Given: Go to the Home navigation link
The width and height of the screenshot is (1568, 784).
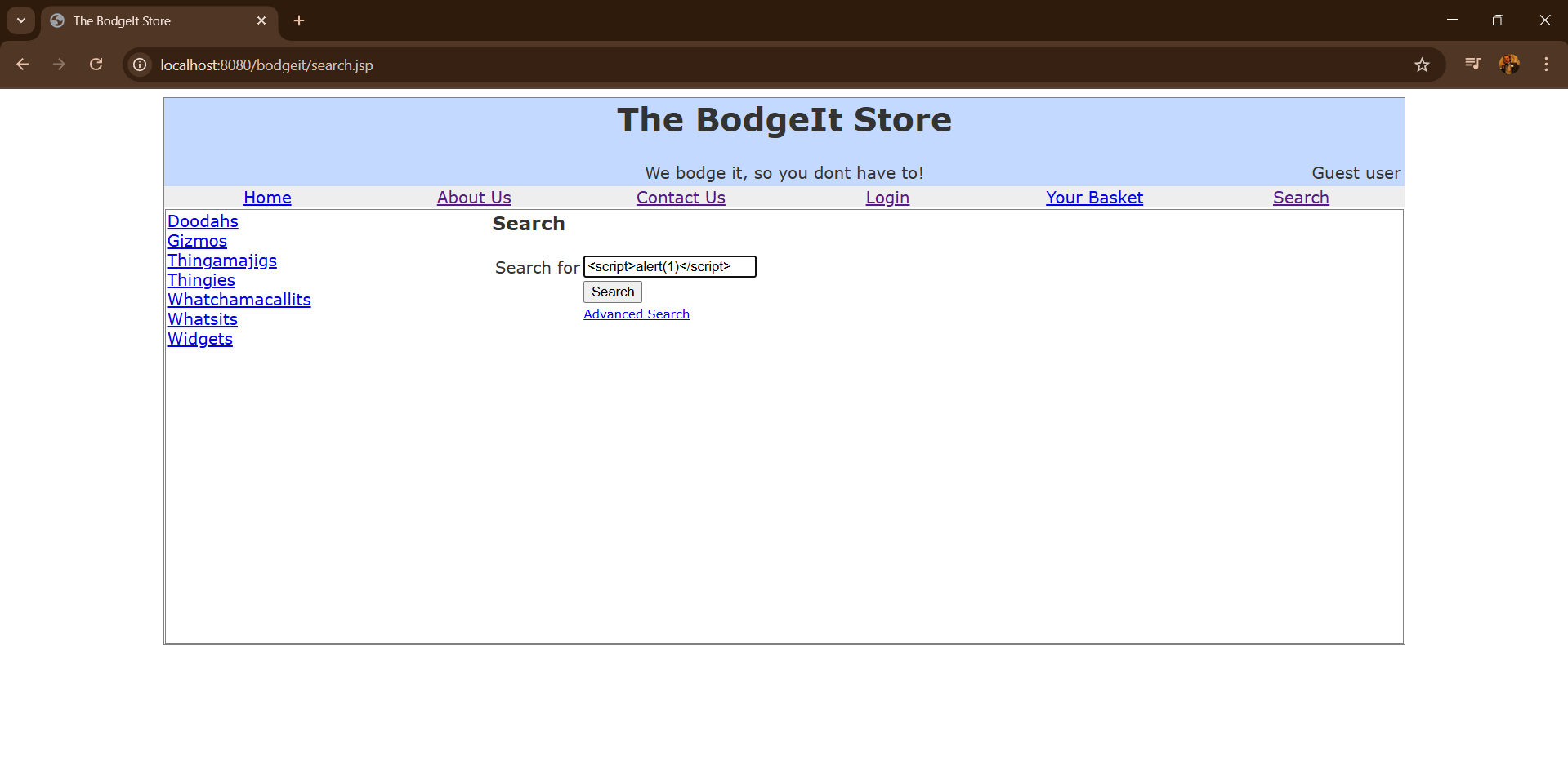Looking at the screenshot, I should coord(267,198).
